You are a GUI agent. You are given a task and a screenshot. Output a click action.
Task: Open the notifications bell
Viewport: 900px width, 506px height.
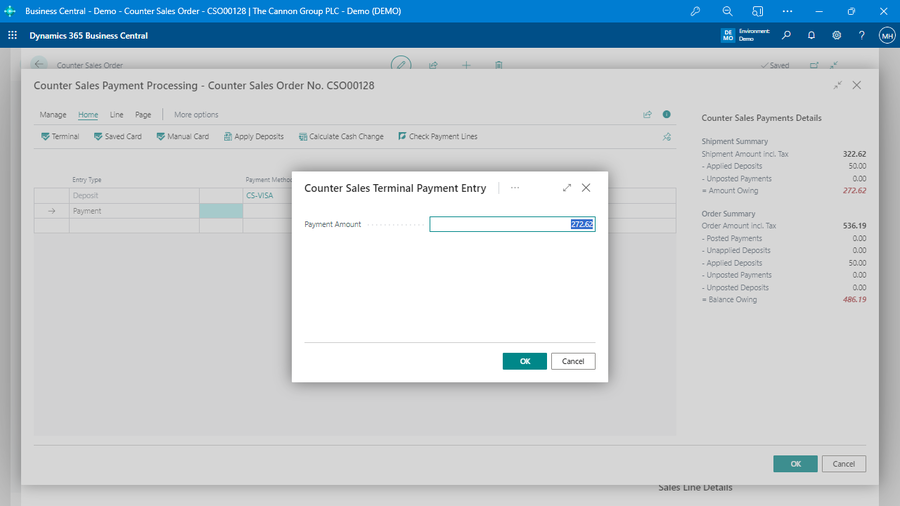811,35
